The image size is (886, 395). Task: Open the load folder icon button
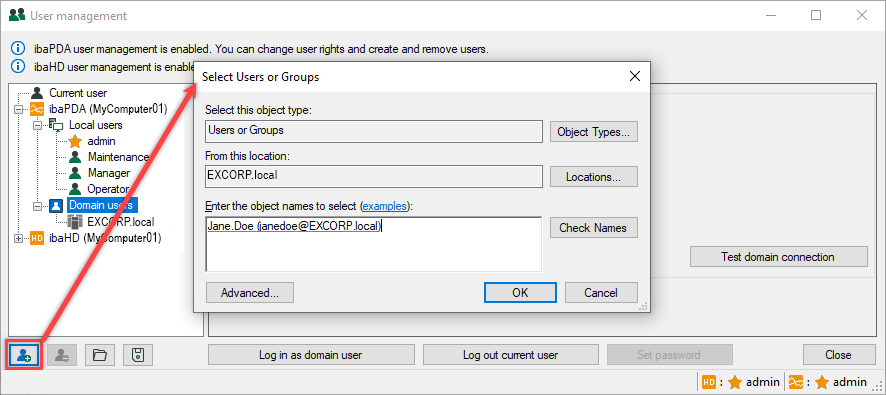(100, 355)
